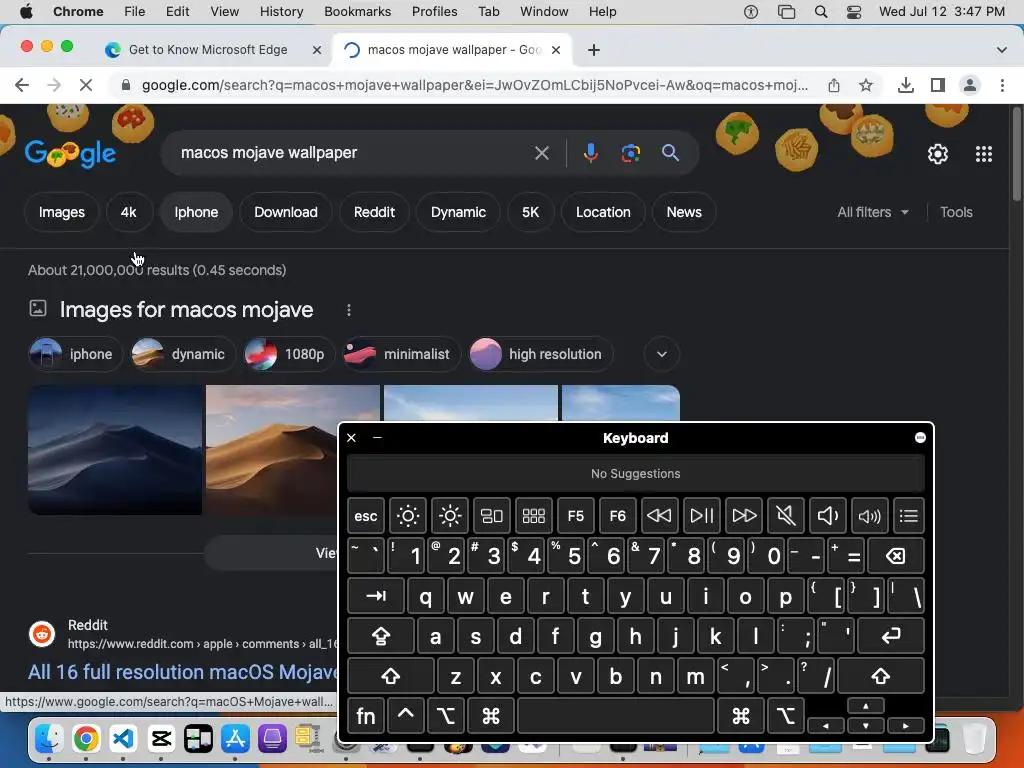This screenshot has width=1024, height=768.
Task: Click the list key next to volume up
Action: pos(908,516)
